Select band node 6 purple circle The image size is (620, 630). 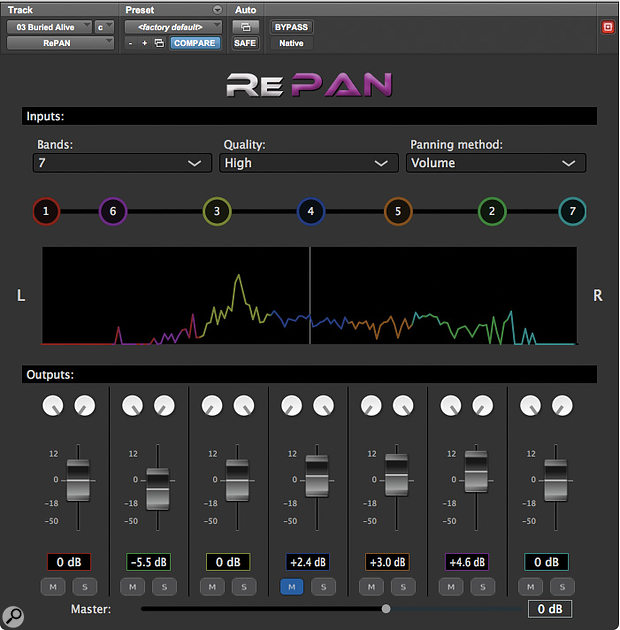(x=113, y=211)
